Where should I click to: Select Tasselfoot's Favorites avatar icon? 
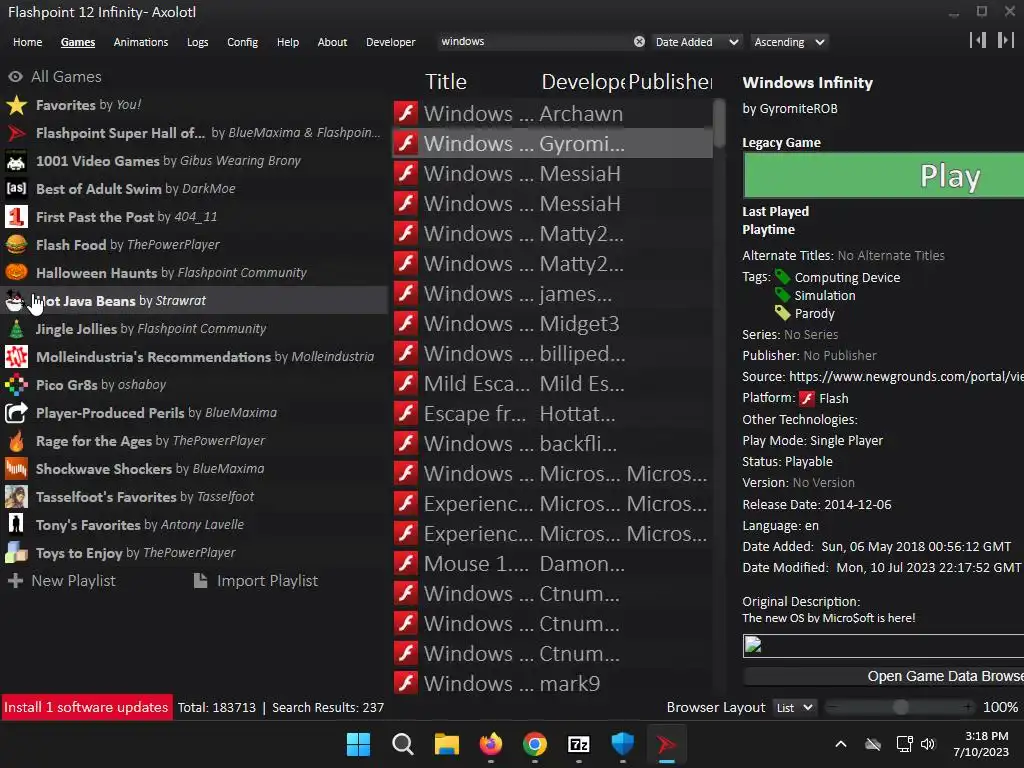[x=16, y=497]
